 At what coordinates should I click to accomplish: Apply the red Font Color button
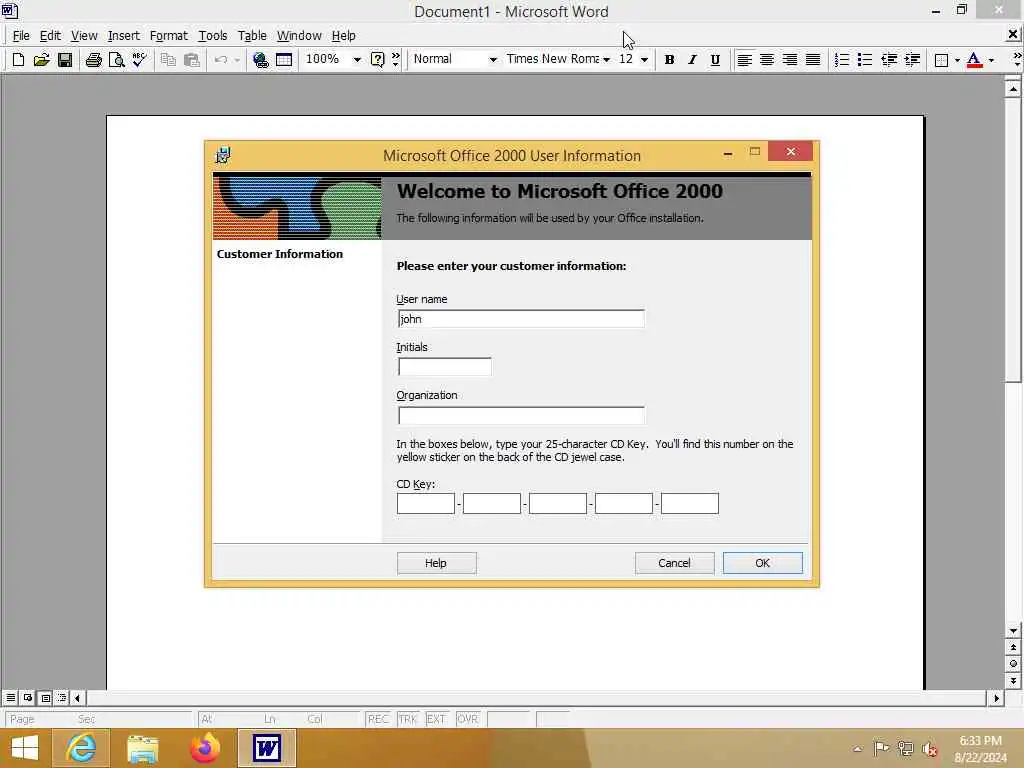pos(974,60)
